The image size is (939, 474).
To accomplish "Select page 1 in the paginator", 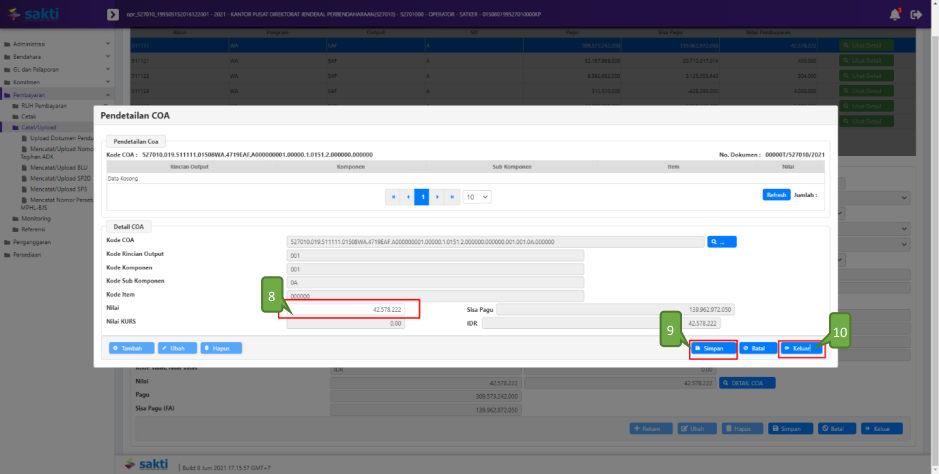I will [423, 197].
